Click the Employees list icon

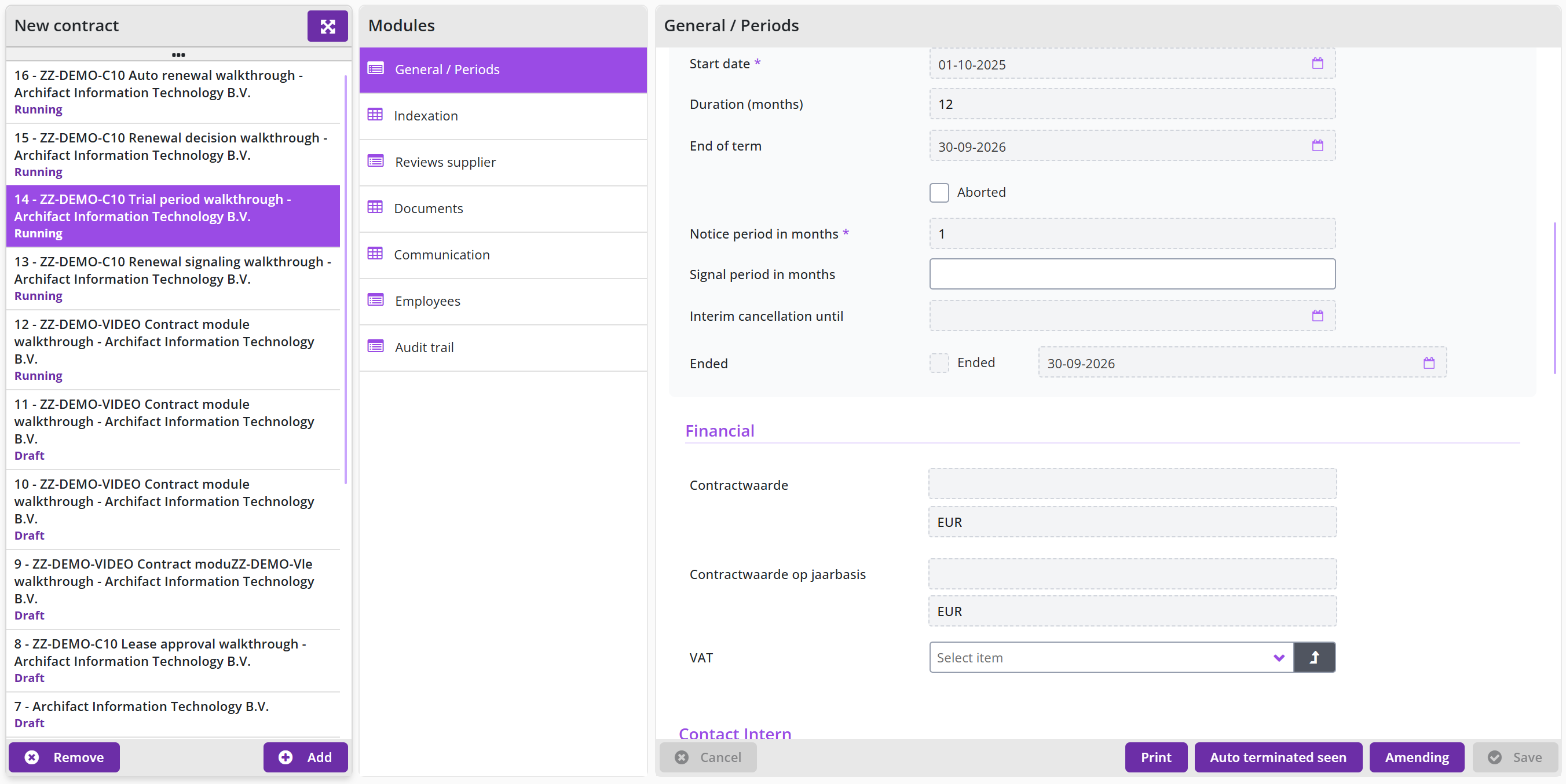click(376, 301)
